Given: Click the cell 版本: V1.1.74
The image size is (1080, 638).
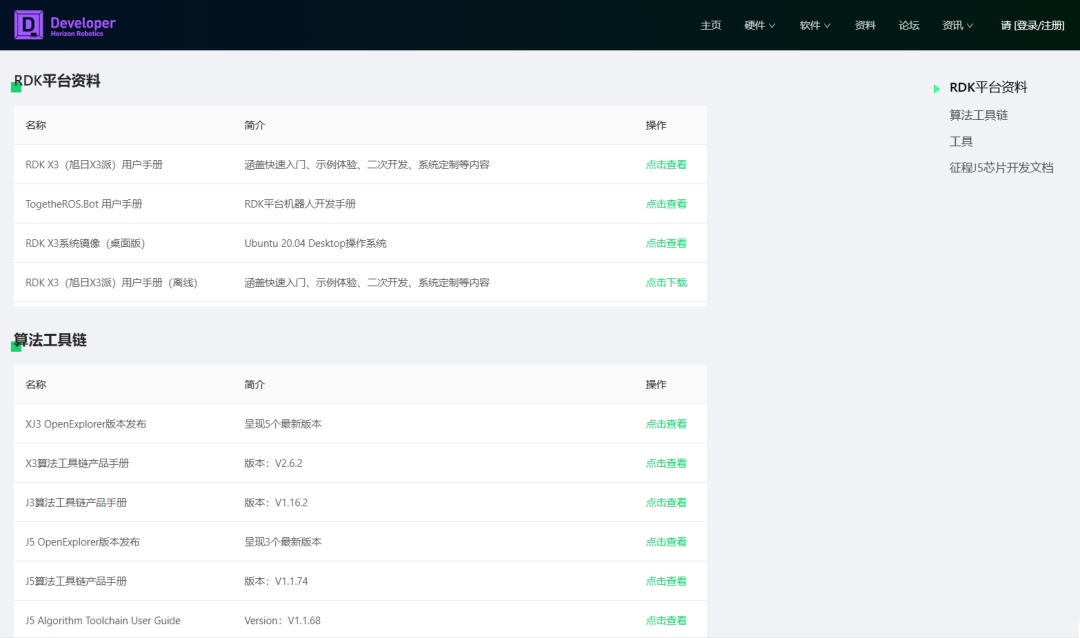Looking at the screenshot, I should tap(276, 581).
